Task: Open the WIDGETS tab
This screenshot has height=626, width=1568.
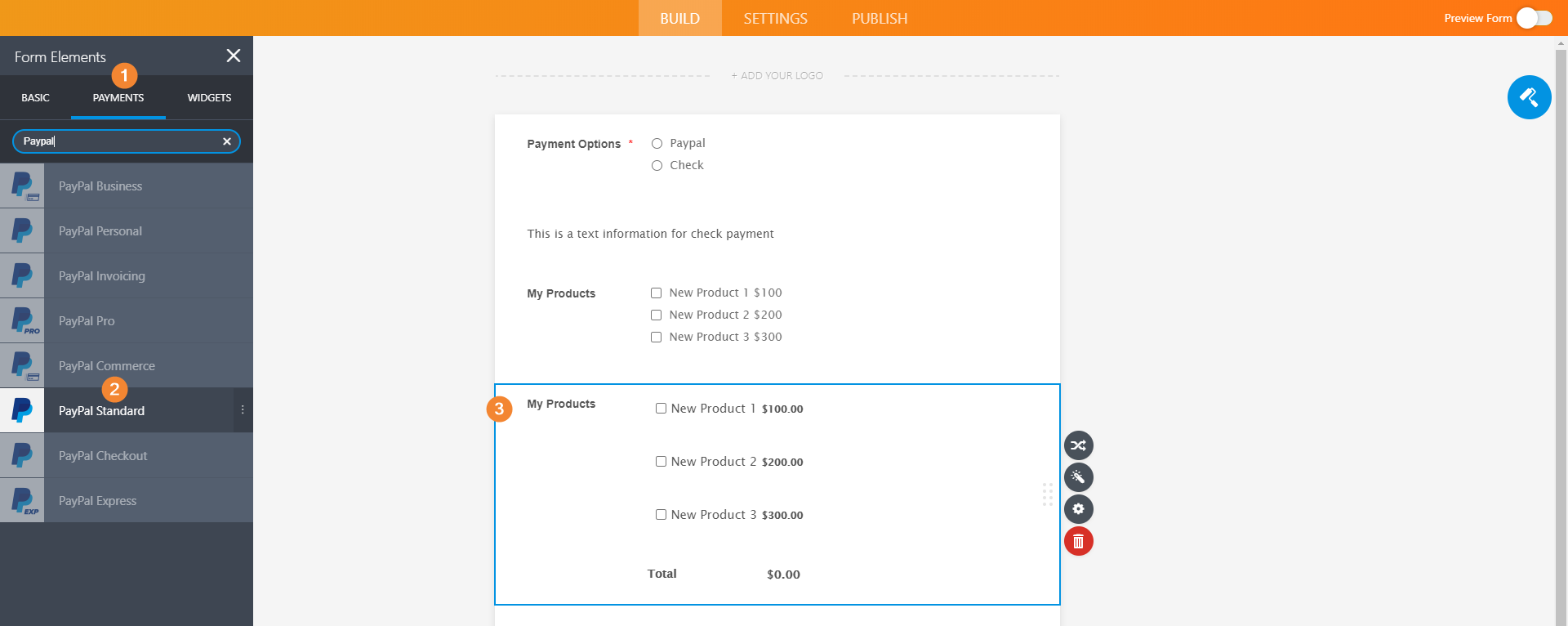Action: [209, 97]
